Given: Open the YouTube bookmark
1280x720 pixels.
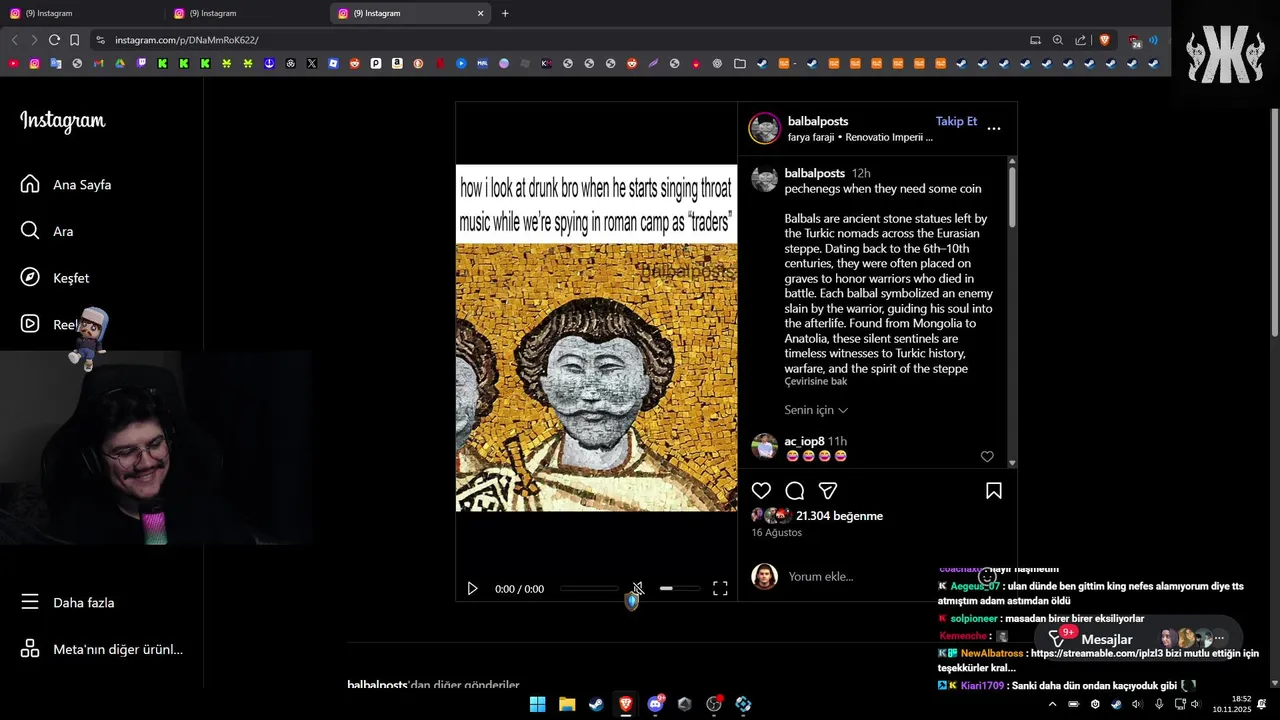Looking at the screenshot, I should pos(13,63).
